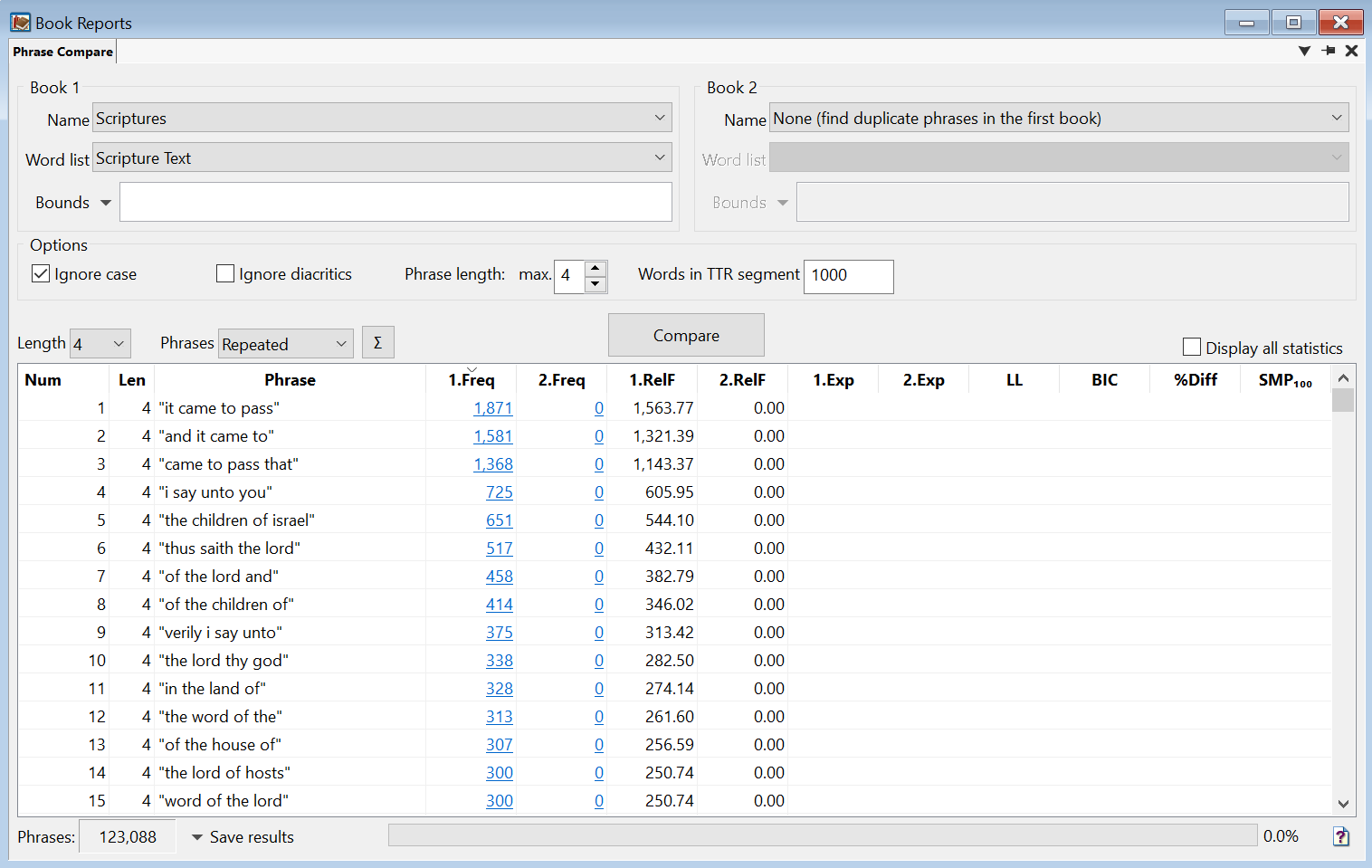This screenshot has width=1372, height=868.
Task: Close the Phrase Compare panel
Action: coord(1351,51)
